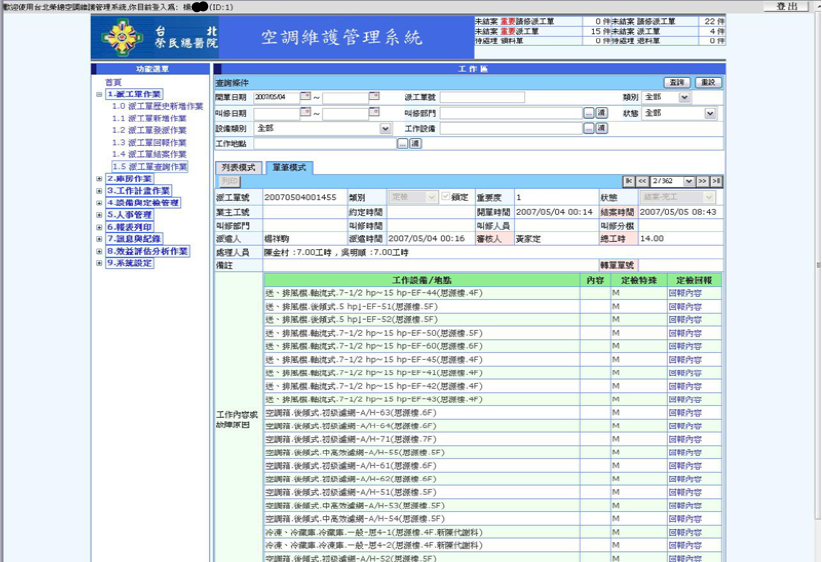Viewport: 822px width, 562px height.
Task: Click the 清 clear button for 叫修部門
Action: 601,113
